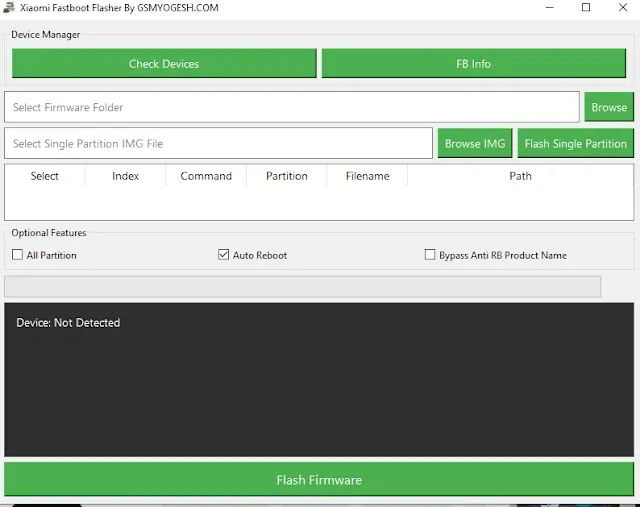Click the Partition column header
Viewport: 640px width, 507px height.
pos(287,176)
